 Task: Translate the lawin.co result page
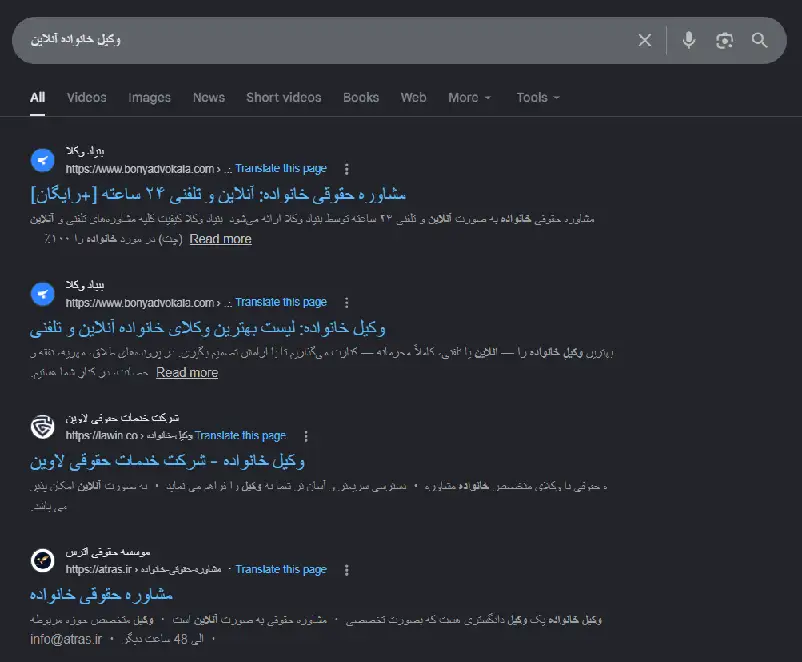tap(240, 435)
